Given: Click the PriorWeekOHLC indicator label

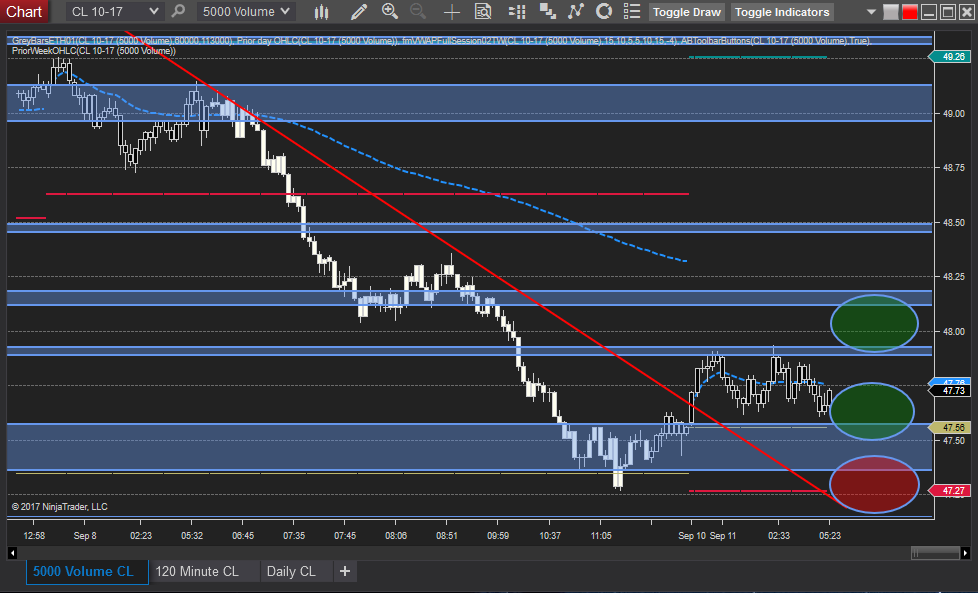Looking at the screenshot, I should [x=94, y=51].
